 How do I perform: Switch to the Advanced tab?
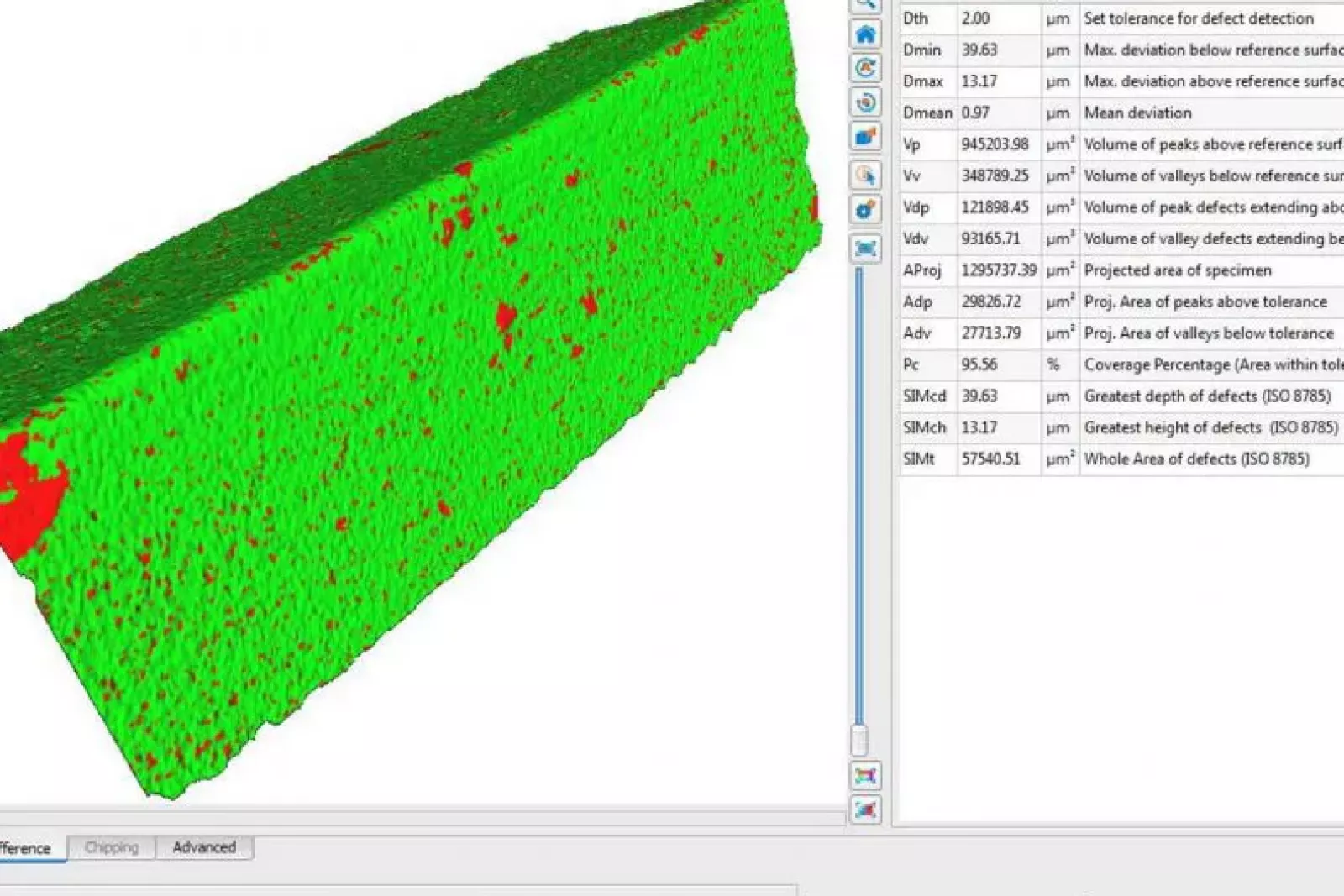click(x=204, y=847)
